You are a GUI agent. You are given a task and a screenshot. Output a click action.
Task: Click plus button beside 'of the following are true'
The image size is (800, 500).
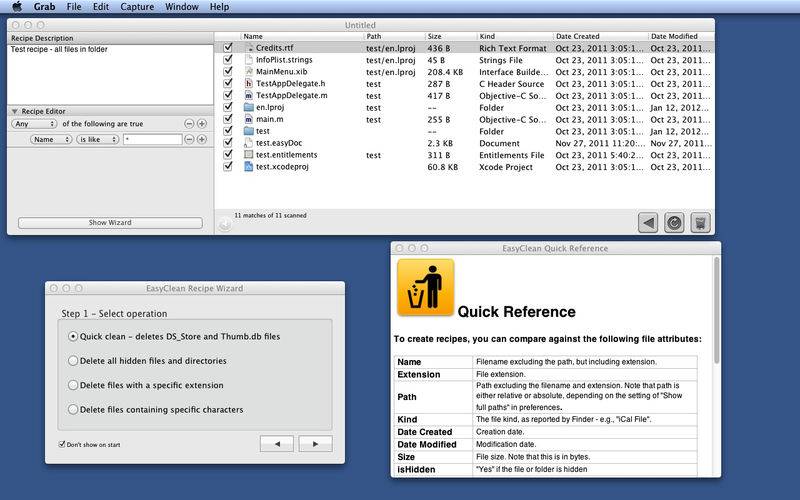[x=202, y=124]
